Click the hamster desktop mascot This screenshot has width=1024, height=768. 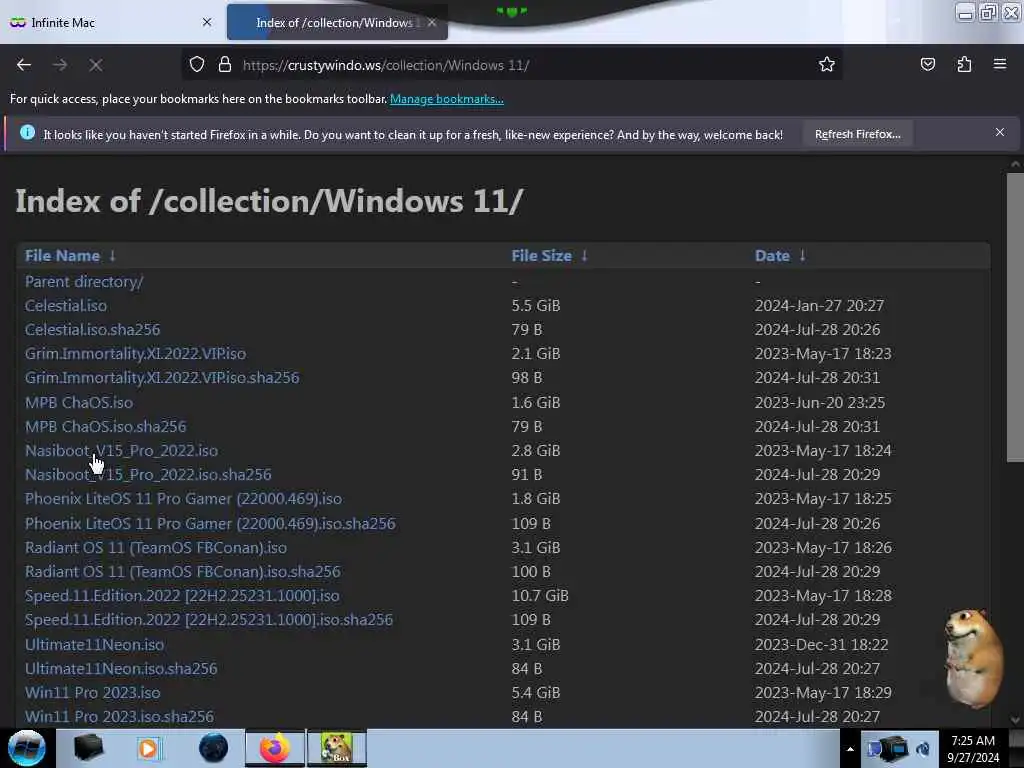coord(974,658)
